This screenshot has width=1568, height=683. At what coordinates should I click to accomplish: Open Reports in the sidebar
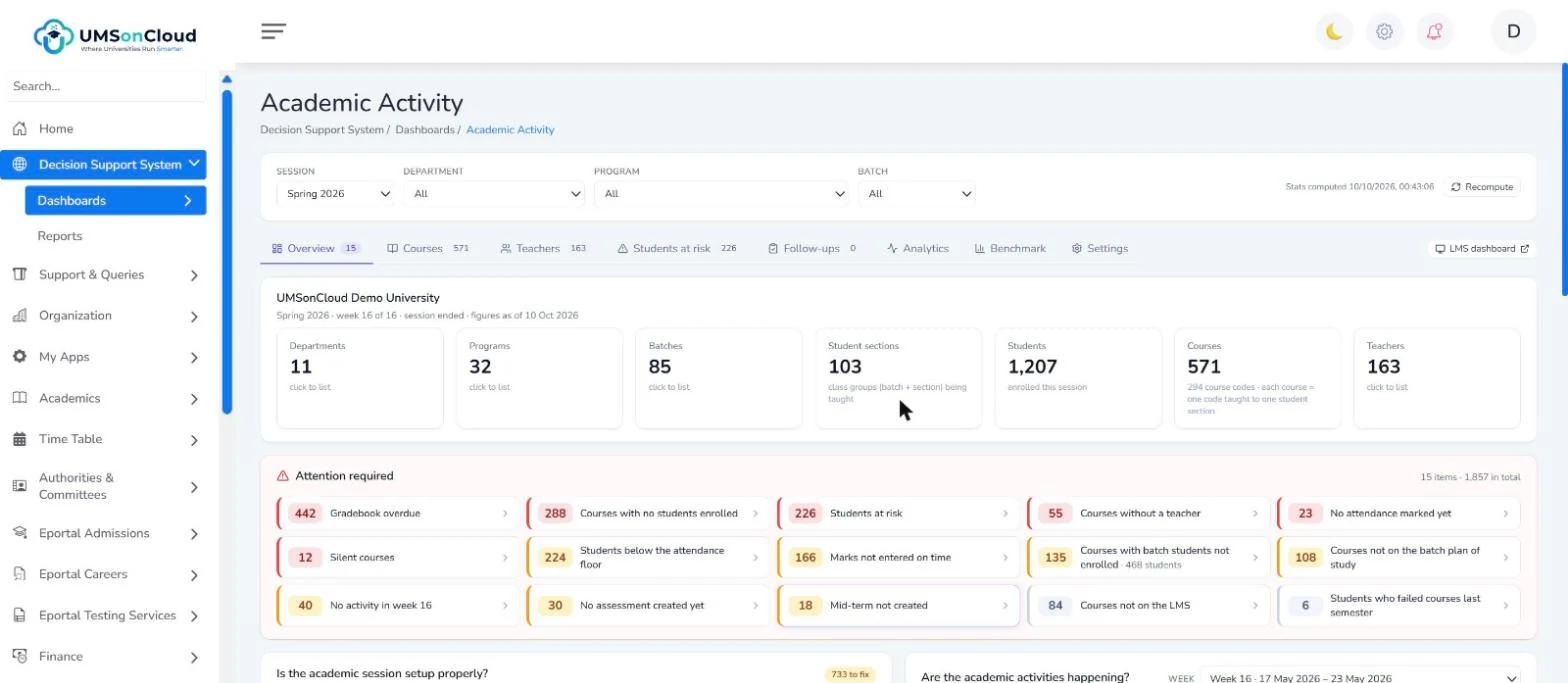[60, 236]
